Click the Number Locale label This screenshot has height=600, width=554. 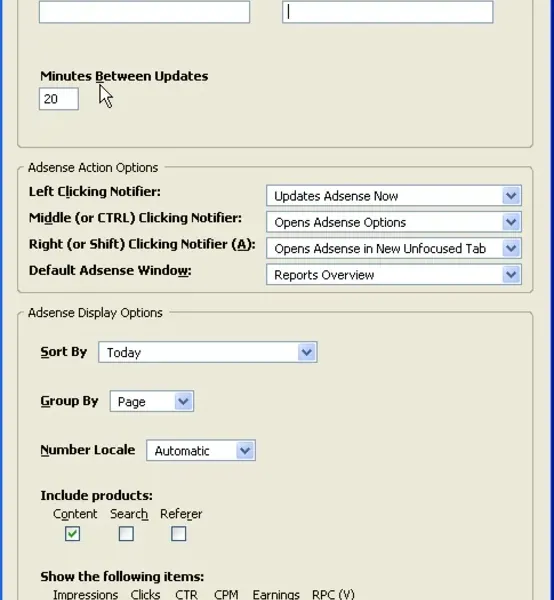(88, 450)
